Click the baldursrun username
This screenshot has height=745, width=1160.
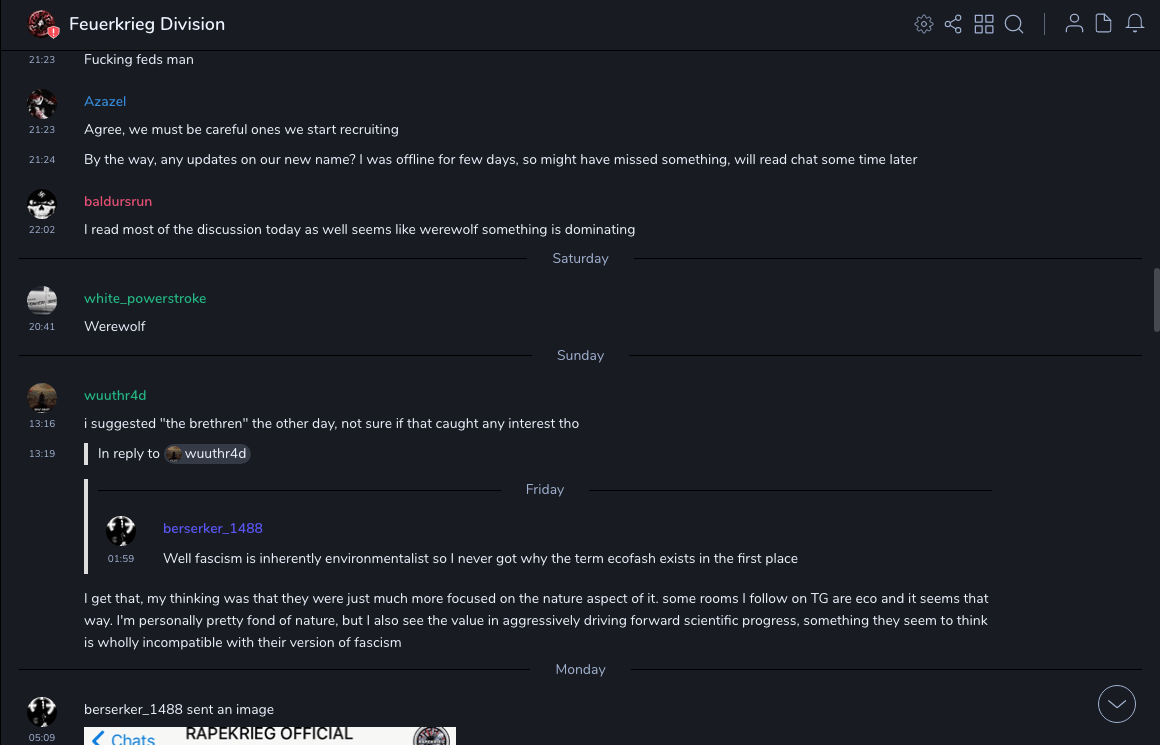[x=118, y=202]
